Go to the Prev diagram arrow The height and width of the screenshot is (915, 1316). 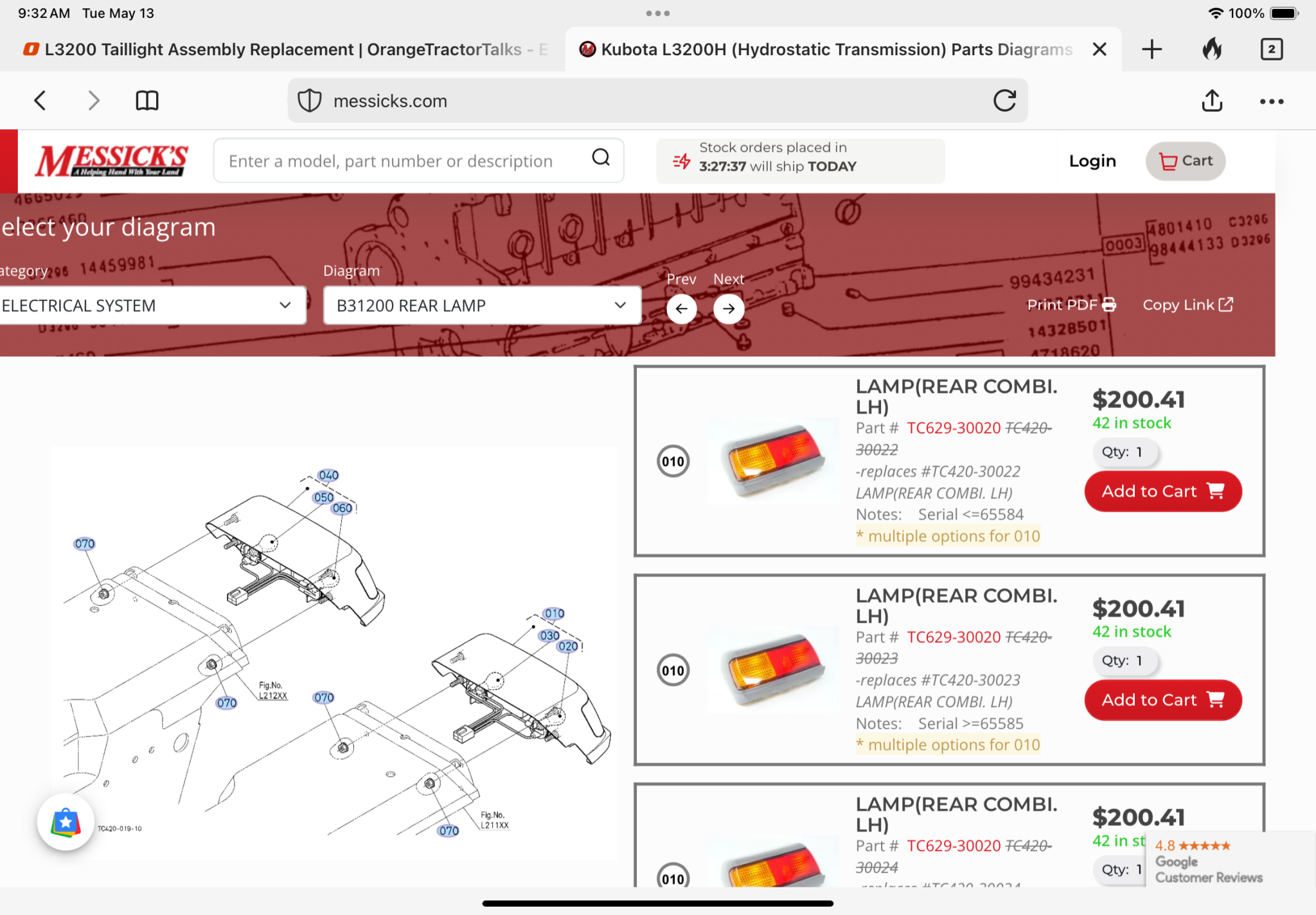coord(682,308)
